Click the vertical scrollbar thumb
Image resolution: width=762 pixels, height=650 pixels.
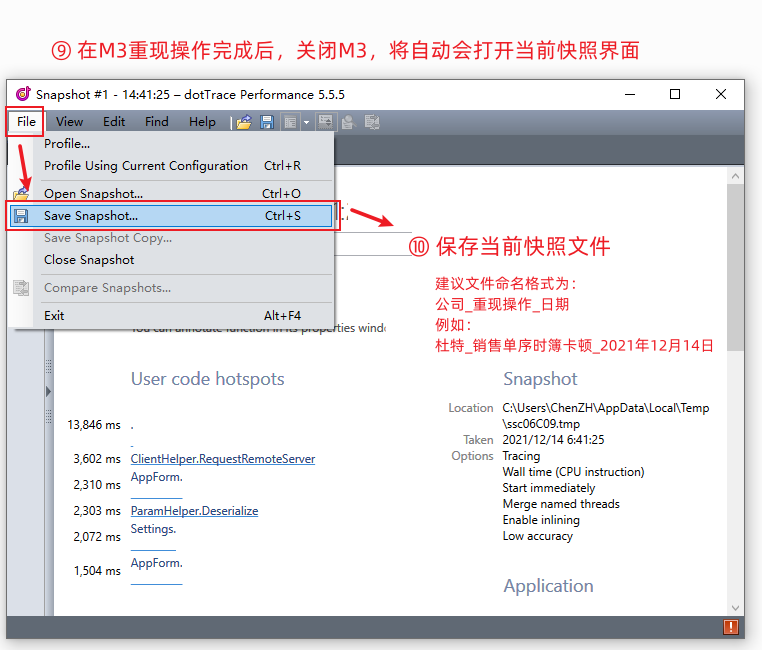735,267
